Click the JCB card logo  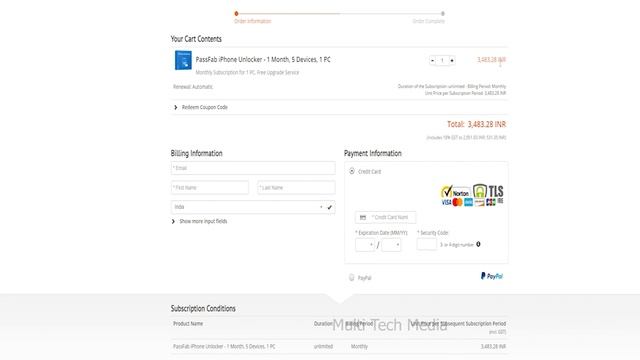click(x=491, y=202)
